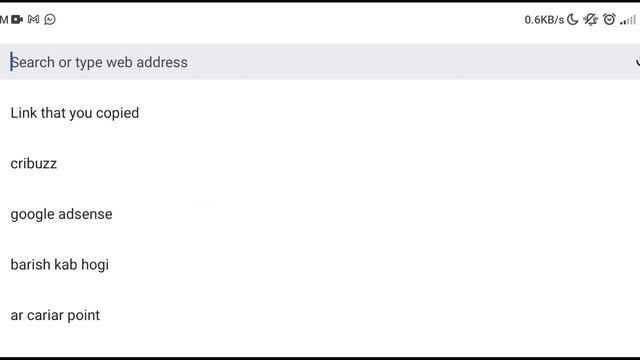Tap the WhatsApp notification icon
Viewport: 640px width, 360px height.
[x=50, y=19]
